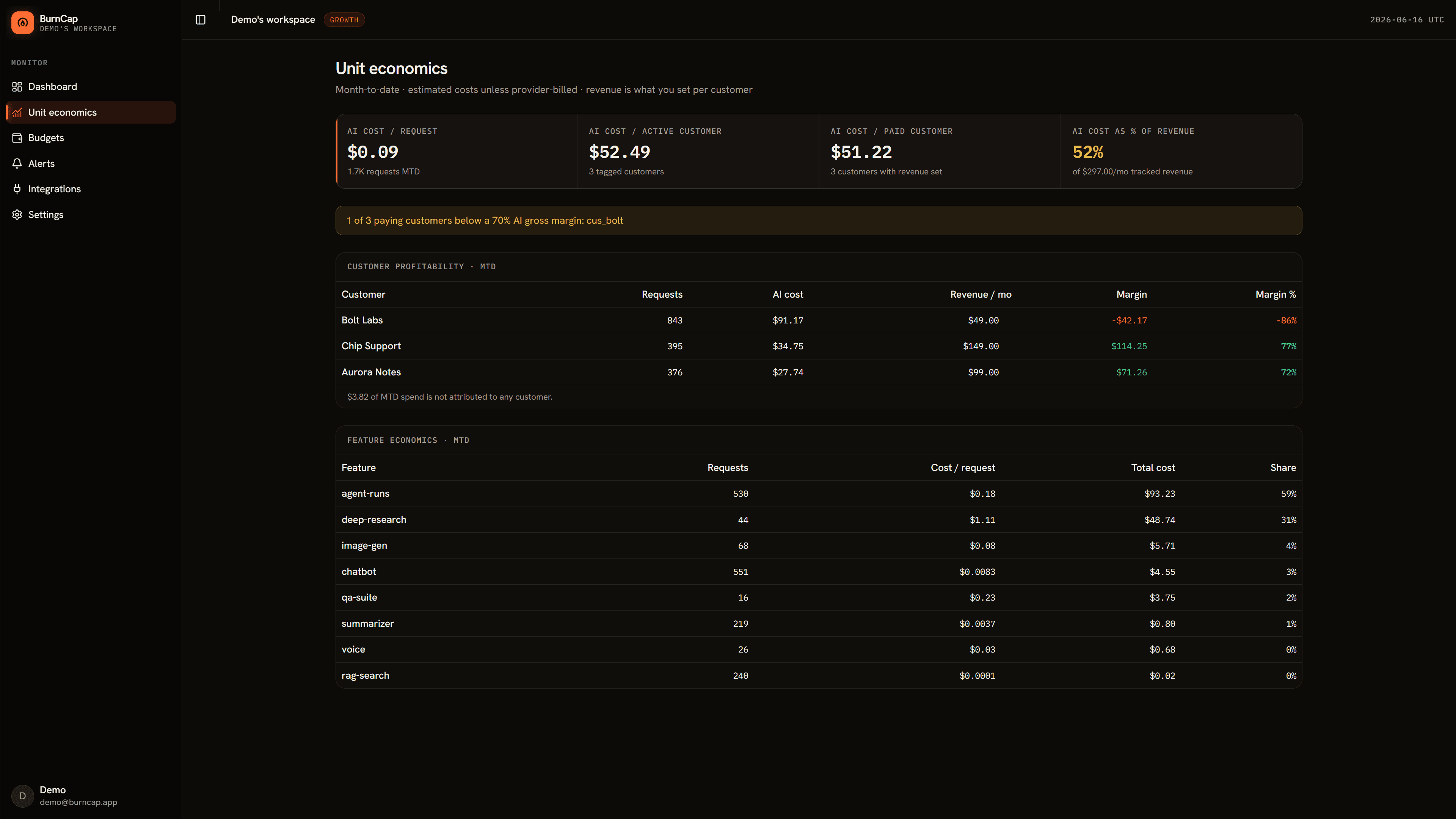Click the Unit economics page title
1456x819 pixels.
point(392,68)
